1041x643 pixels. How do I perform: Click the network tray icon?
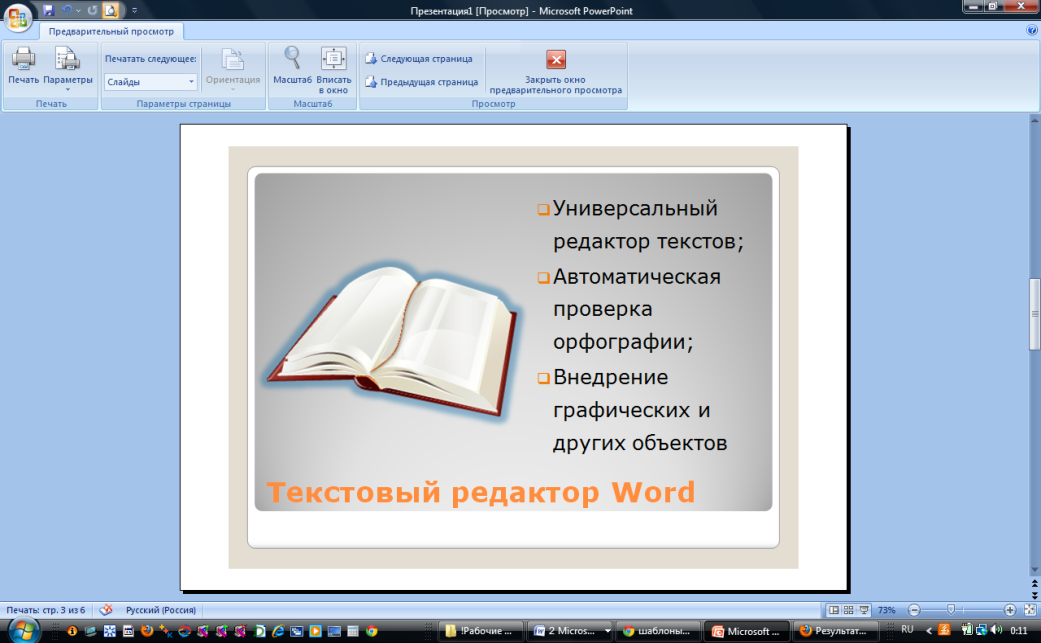point(981,630)
